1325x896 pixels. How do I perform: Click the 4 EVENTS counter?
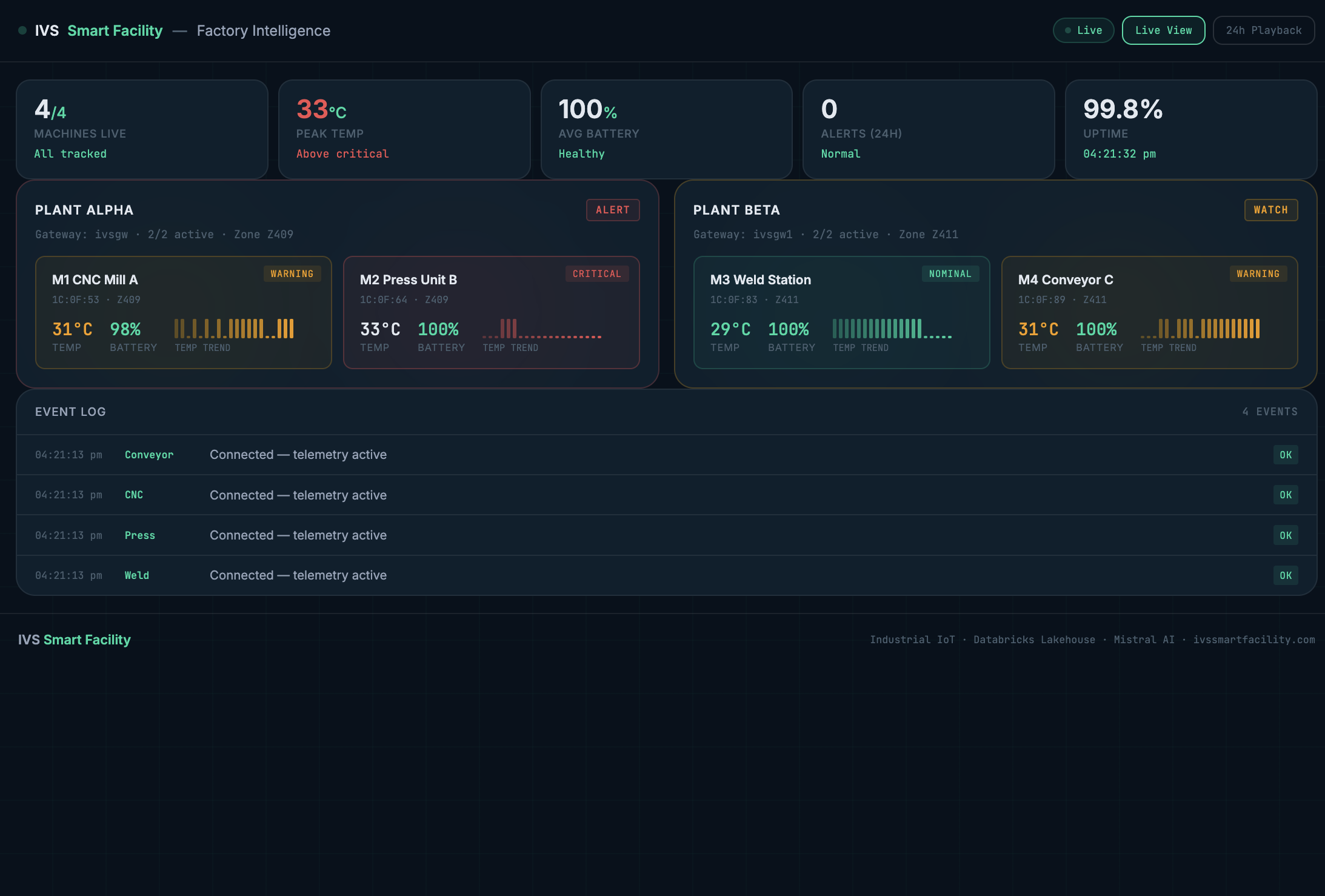(x=1270, y=412)
